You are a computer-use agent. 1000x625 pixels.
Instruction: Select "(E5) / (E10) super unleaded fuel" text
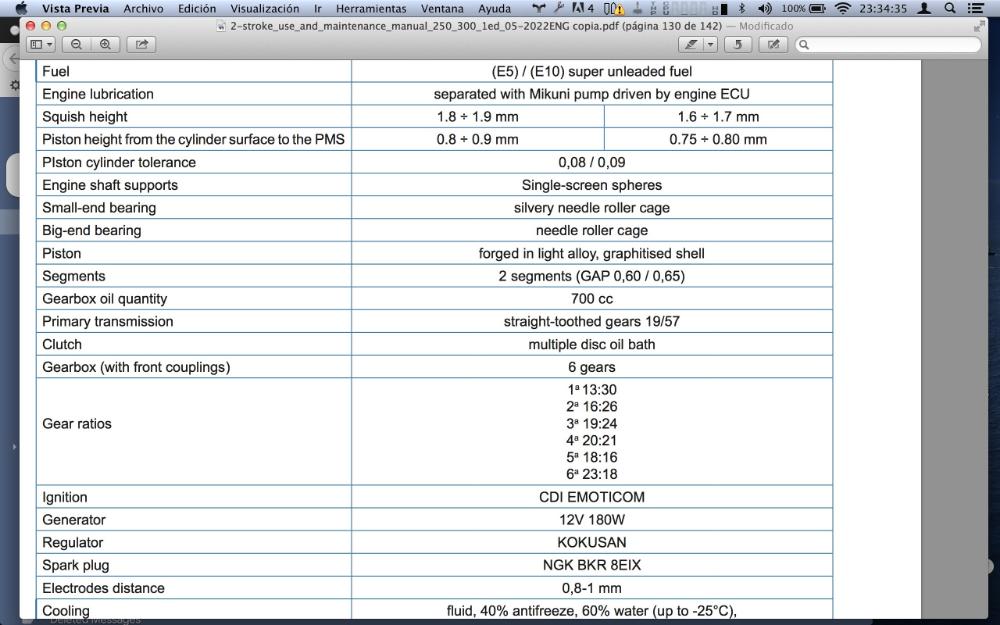click(591, 71)
